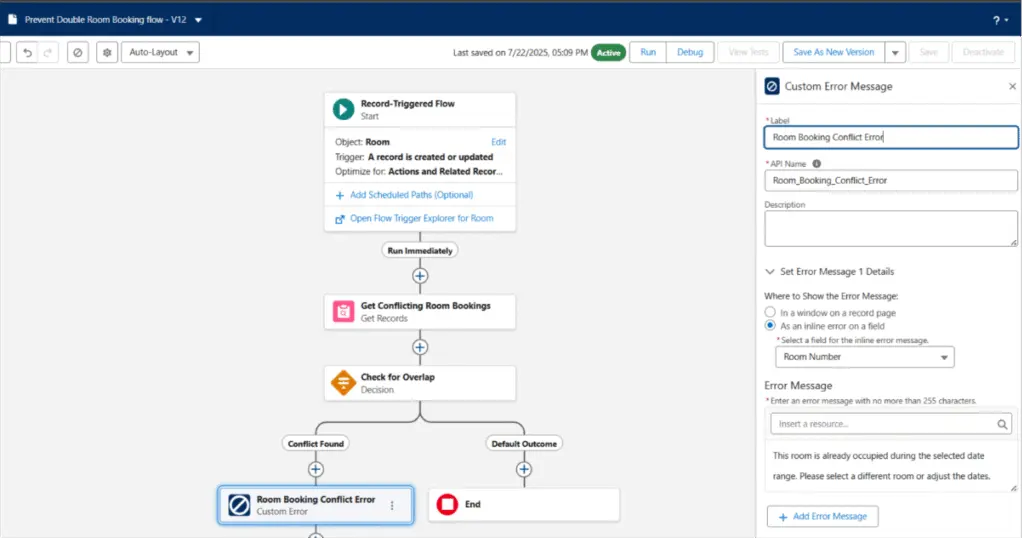This screenshot has height=538, width=1024.
Task: Click Add Error Message button
Action: click(823, 516)
